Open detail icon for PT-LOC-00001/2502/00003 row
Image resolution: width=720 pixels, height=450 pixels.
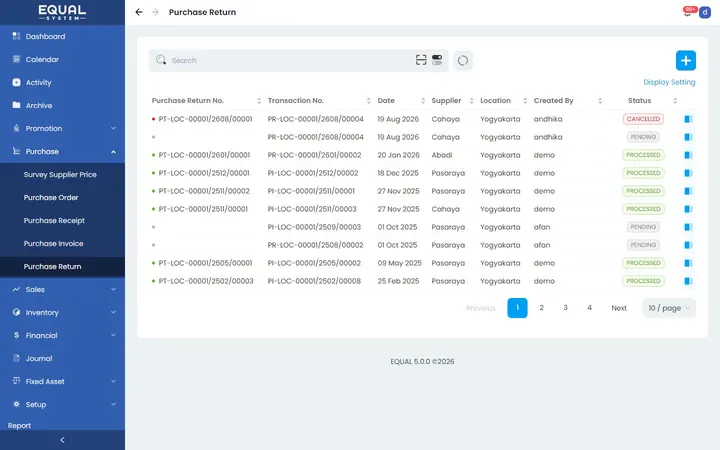coord(688,281)
